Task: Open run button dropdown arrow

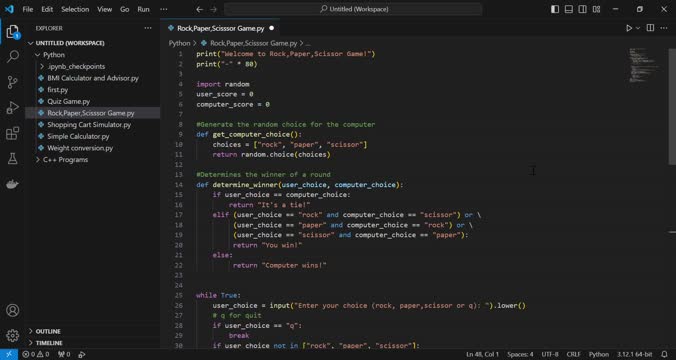Action: (x=638, y=28)
